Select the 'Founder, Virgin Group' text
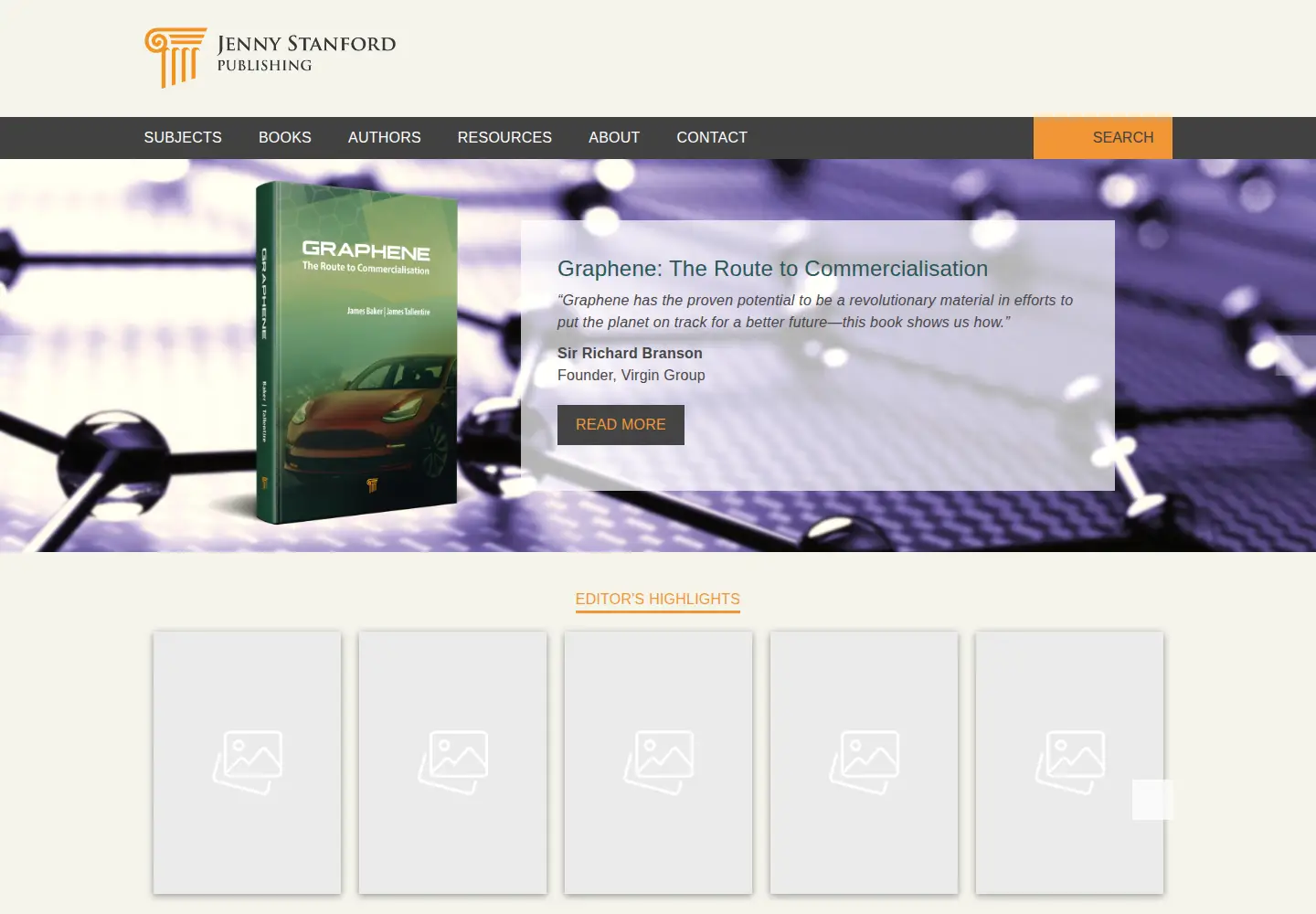 click(631, 376)
